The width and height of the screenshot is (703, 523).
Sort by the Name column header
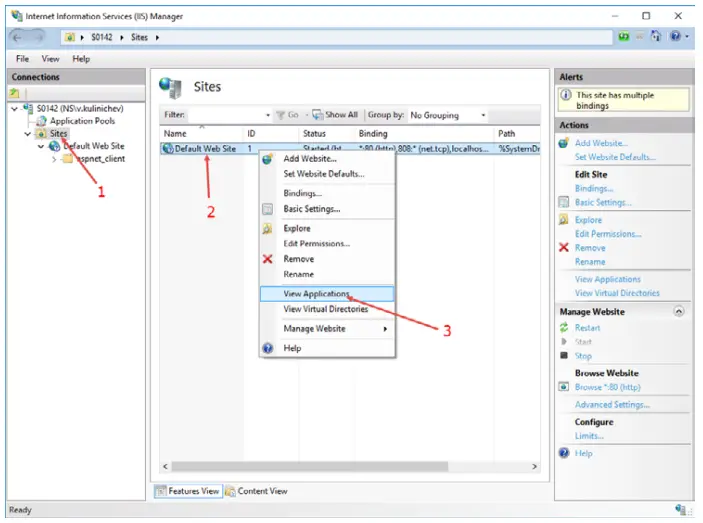[x=202, y=134]
